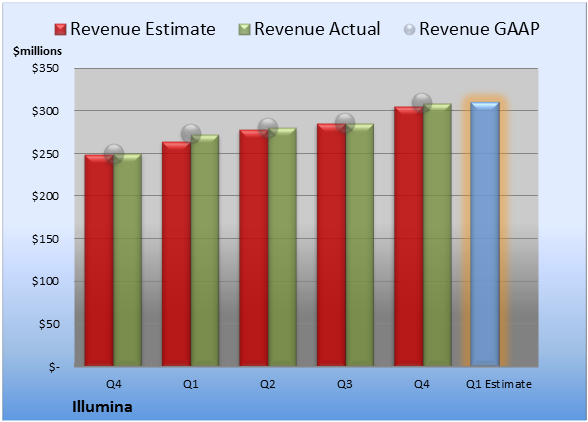Click the 'Q3' quarter label
Screen dimensions: 588x422
coord(345,384)
